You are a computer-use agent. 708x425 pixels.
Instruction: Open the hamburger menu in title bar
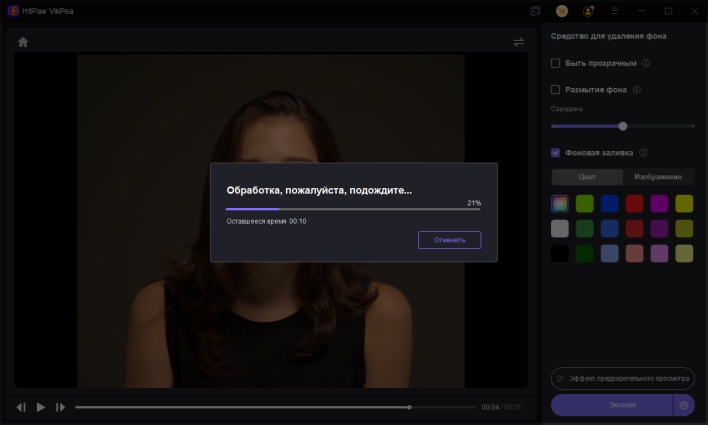pyautogui.click(x=615, y=11)
